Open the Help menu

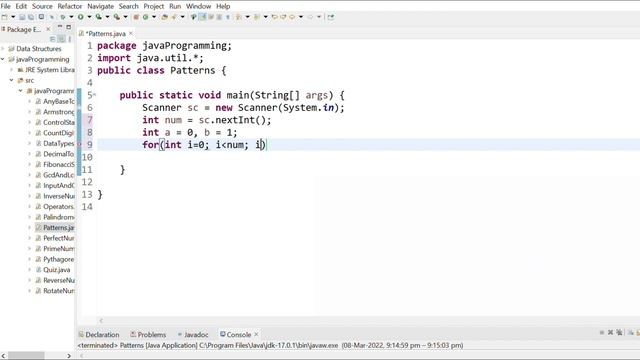tap(223, 6)
